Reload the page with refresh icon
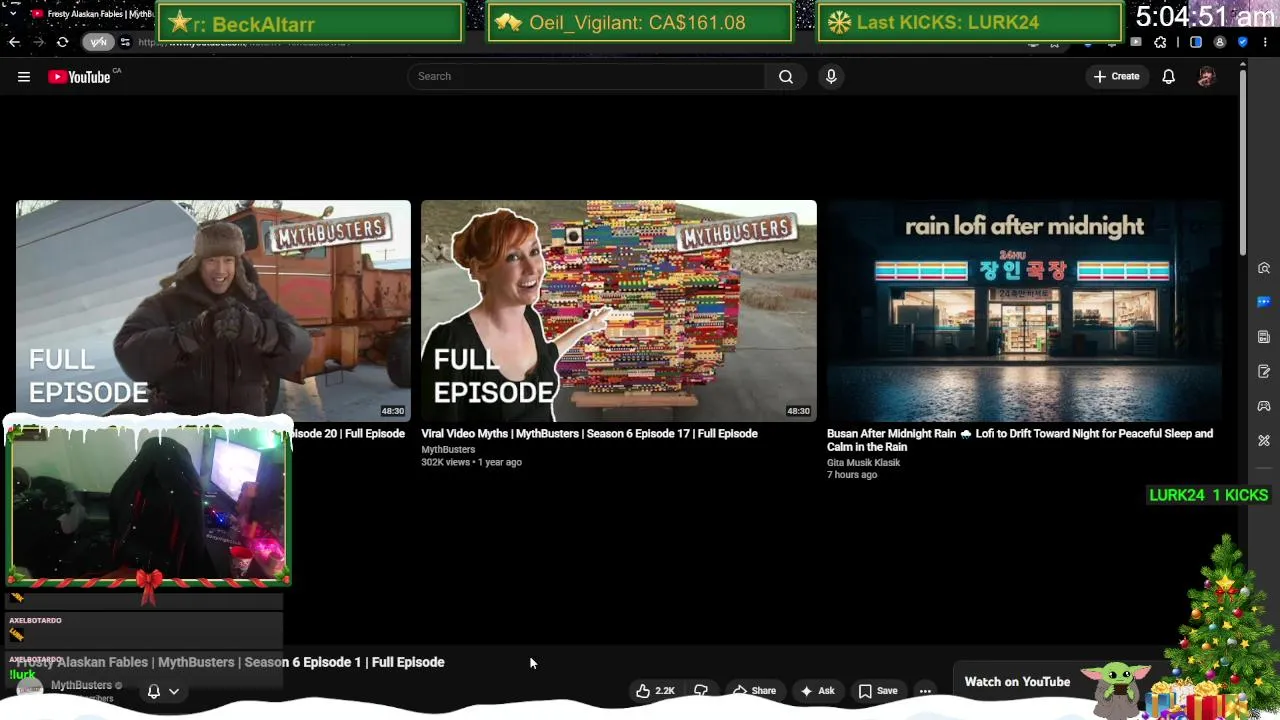The image size is (1280, 720). tap(62, 42)
